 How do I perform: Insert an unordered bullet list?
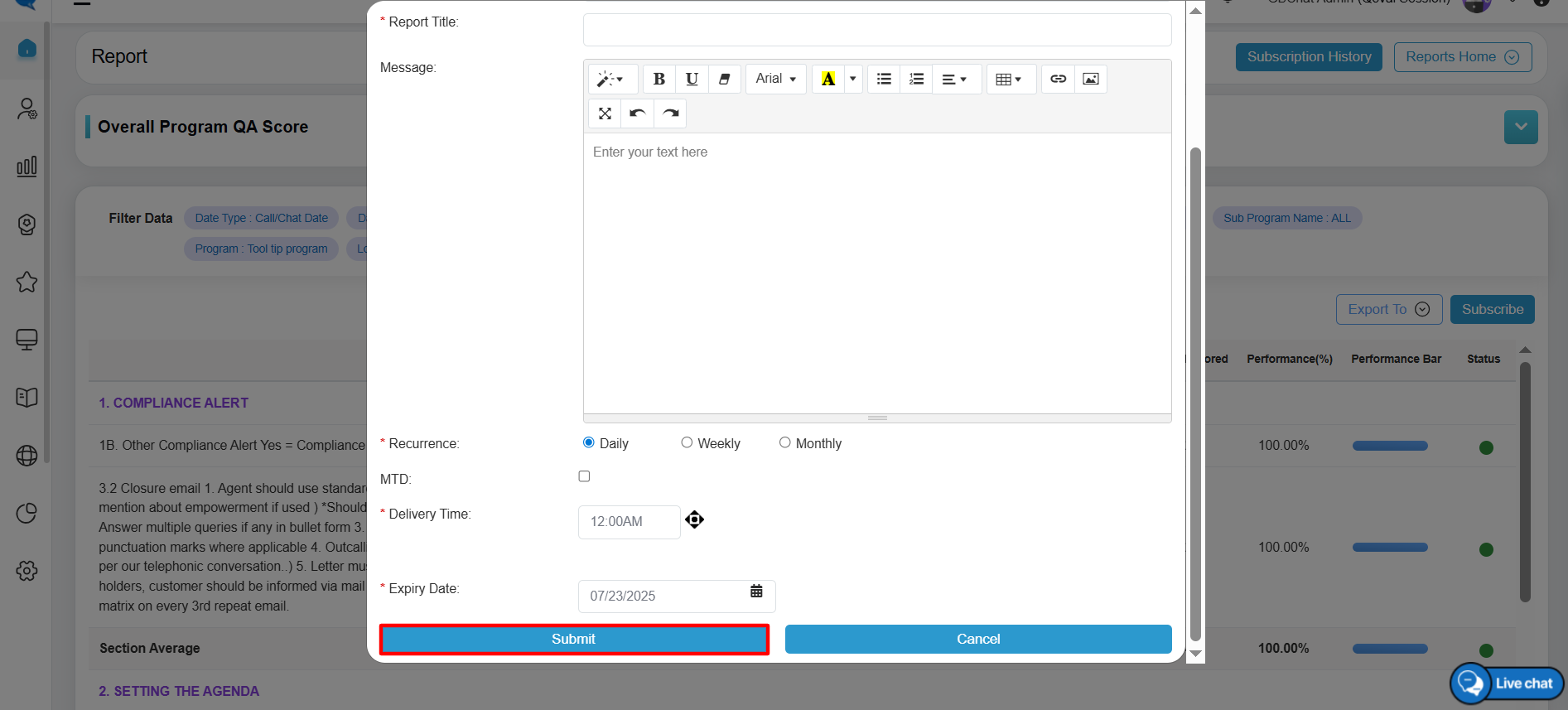[884, 79]
